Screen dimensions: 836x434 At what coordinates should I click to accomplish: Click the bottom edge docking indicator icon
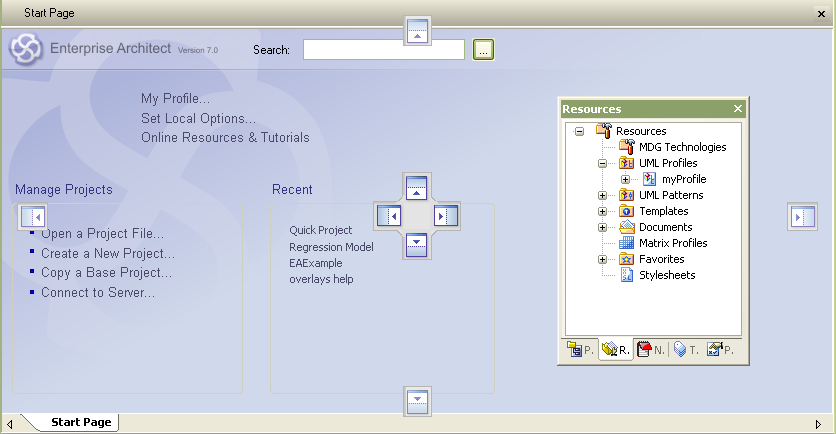417,401
